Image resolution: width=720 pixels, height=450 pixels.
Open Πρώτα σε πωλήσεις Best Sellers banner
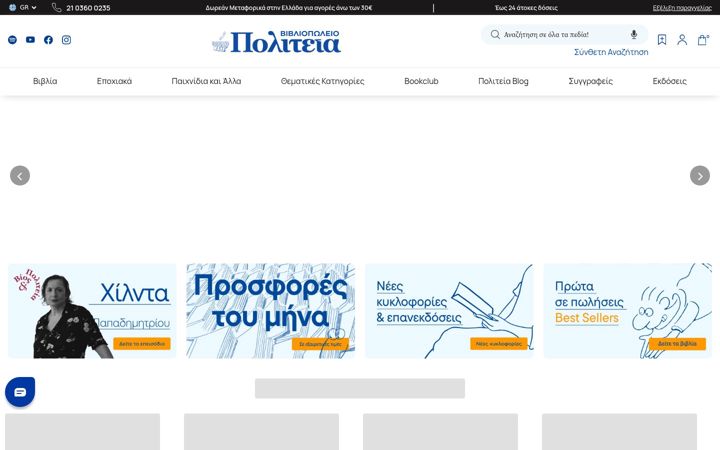click(628, 311)
